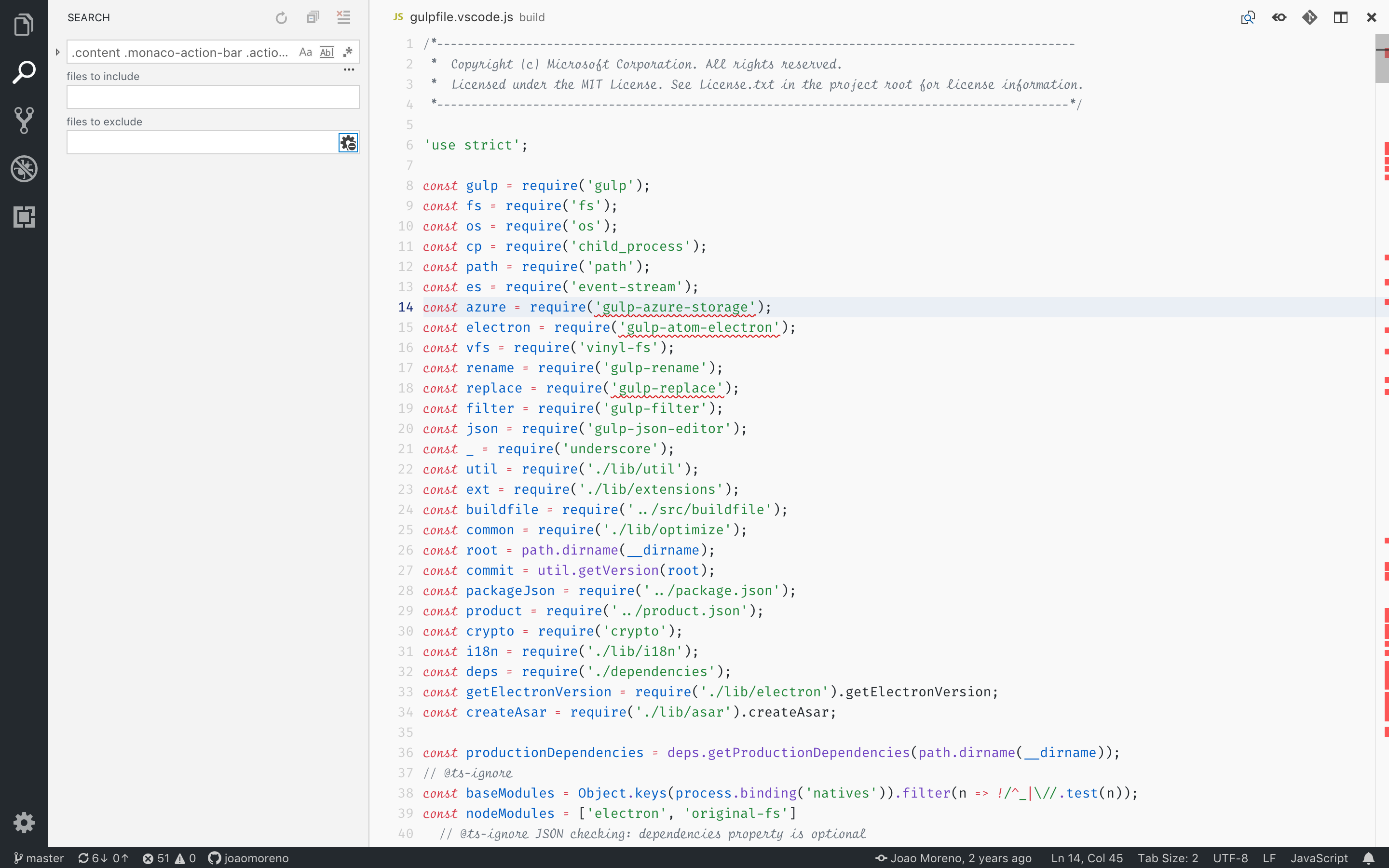Click getElectronVersion identifier on line 33
The height and width of the screenshot is (868, 1389).
point(538,692)
